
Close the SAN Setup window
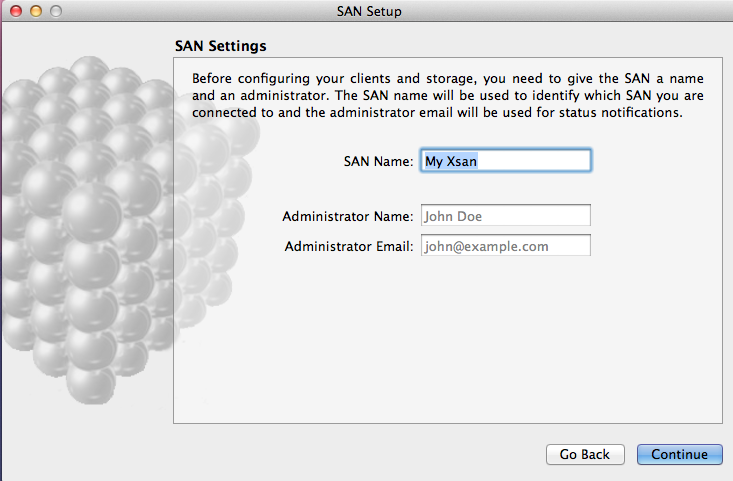click(x=16, y=11)
